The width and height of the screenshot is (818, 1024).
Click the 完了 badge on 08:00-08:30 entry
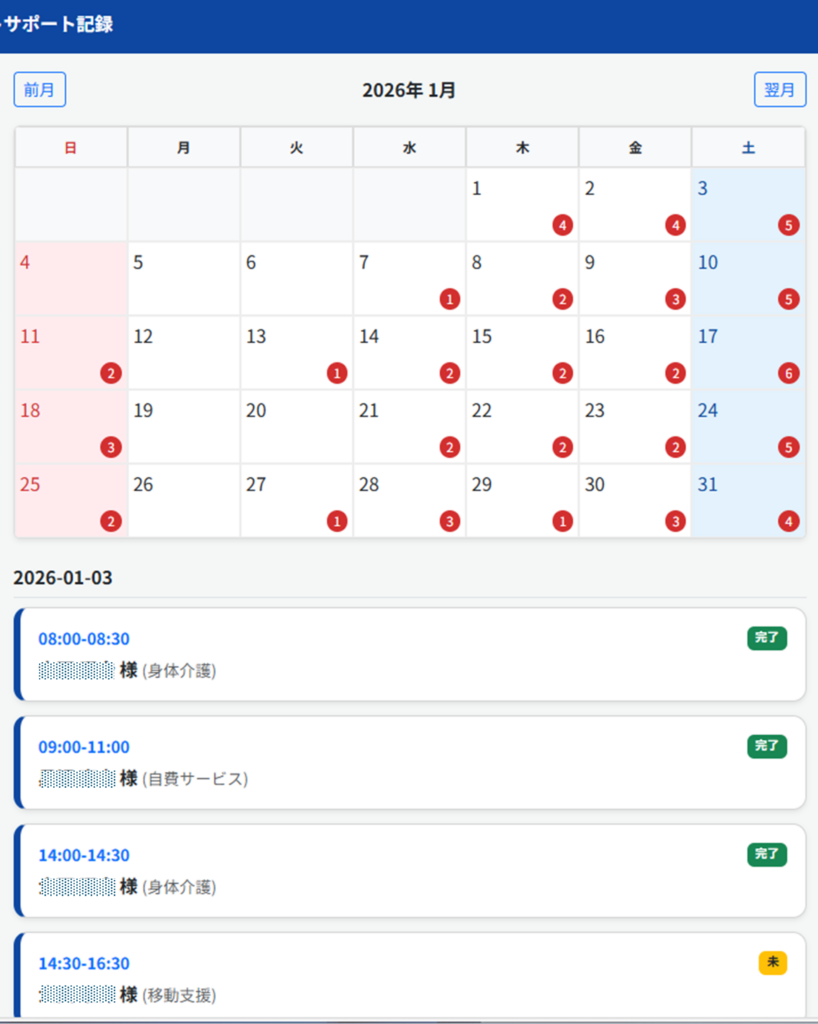pos(766,638)
